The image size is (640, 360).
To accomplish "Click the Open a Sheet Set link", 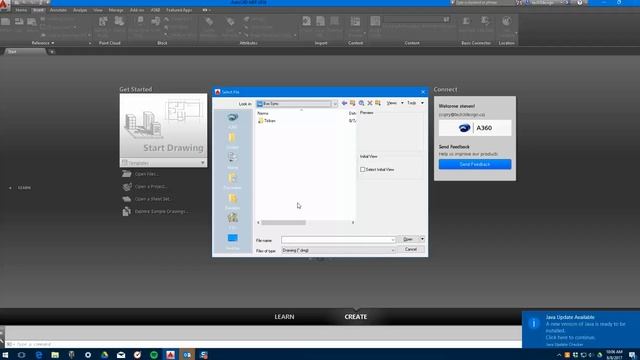I will [153, 199].
